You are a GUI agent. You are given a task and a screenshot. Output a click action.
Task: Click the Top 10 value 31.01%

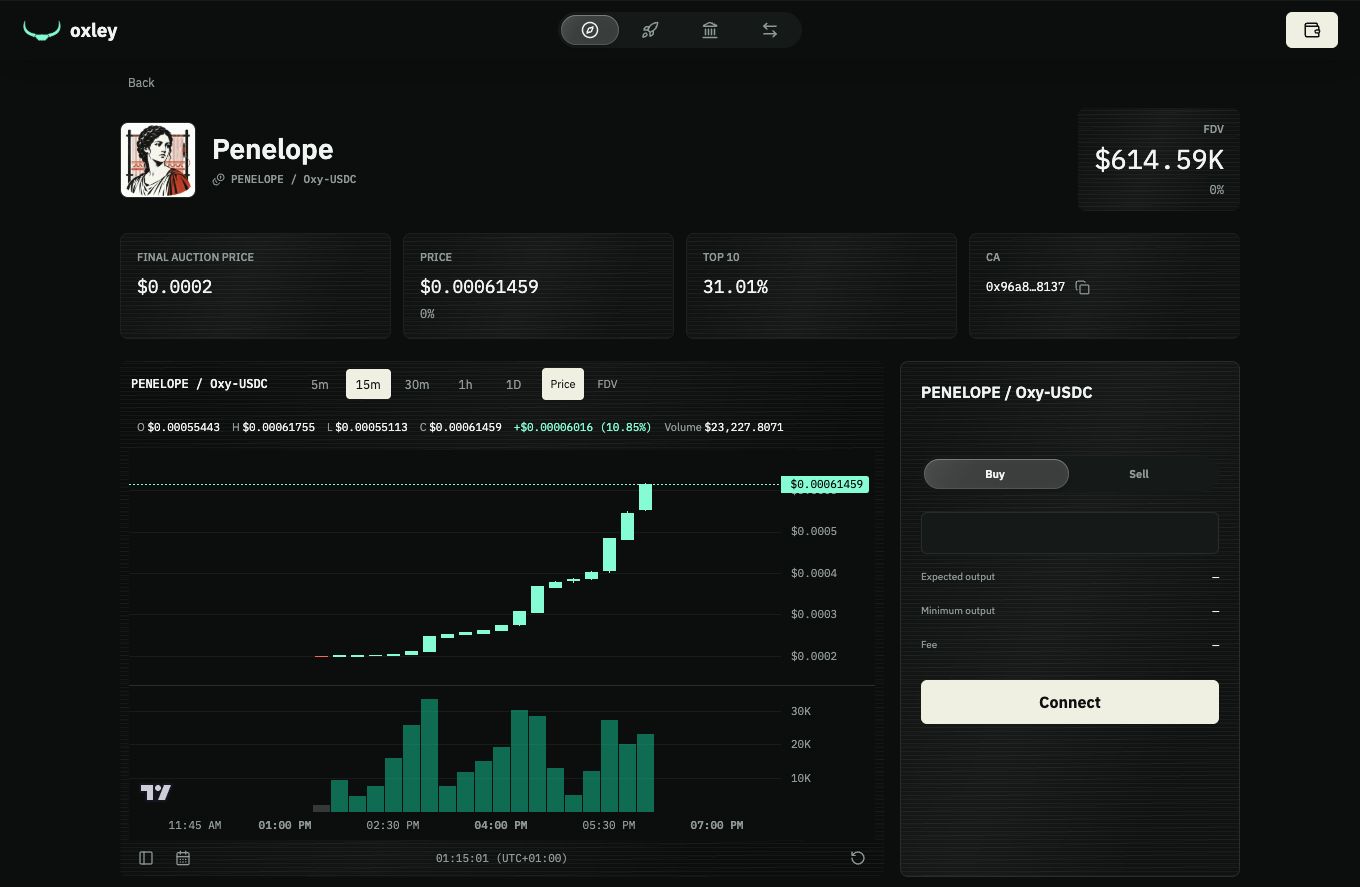coord(735,287)
